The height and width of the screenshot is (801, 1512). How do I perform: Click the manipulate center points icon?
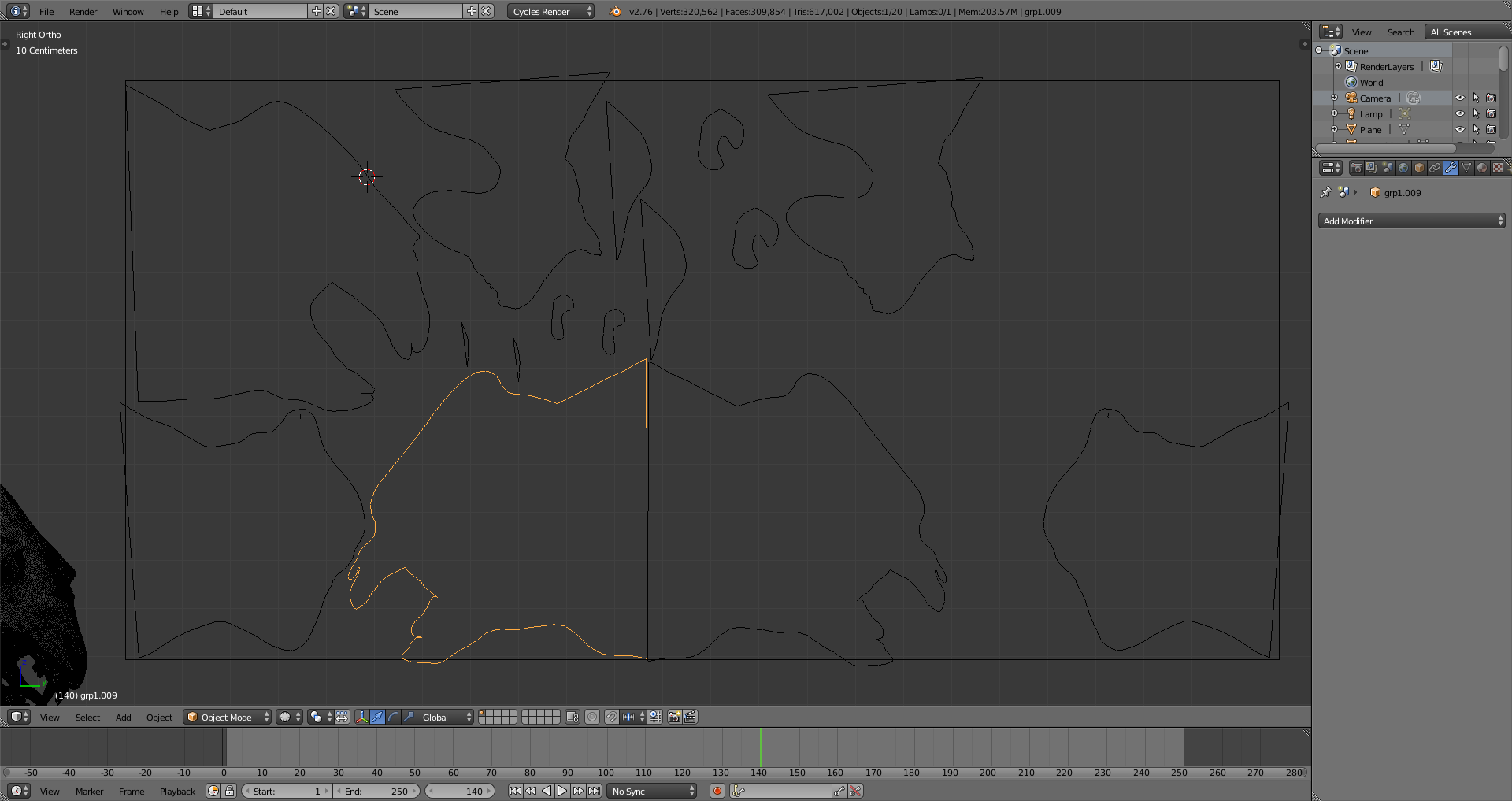(342, 717)
